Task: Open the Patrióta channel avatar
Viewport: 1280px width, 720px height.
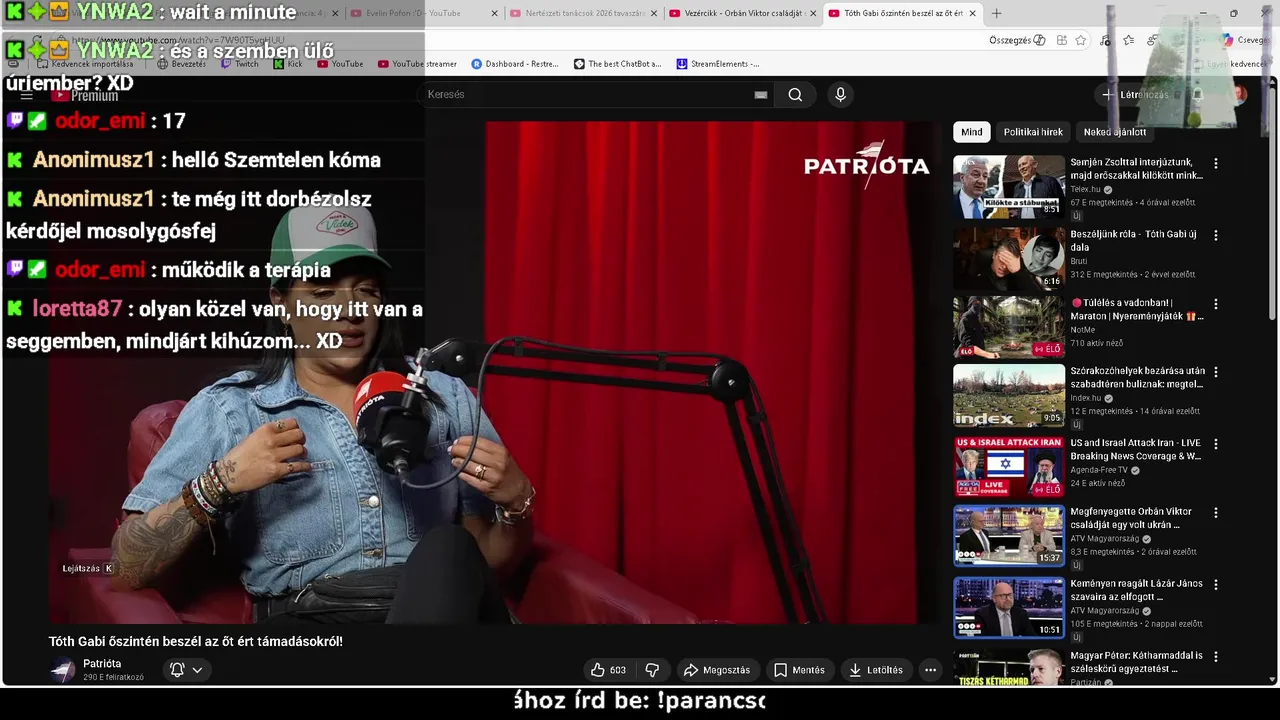Action: (x=63, y=670)
